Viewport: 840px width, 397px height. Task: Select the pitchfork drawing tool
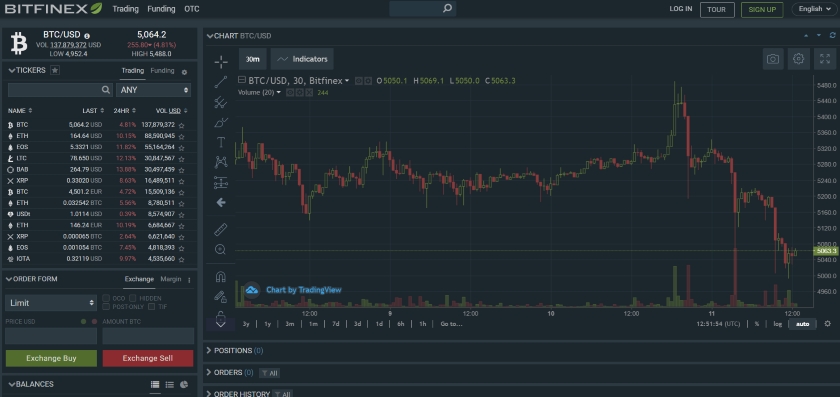click(221, 102)
